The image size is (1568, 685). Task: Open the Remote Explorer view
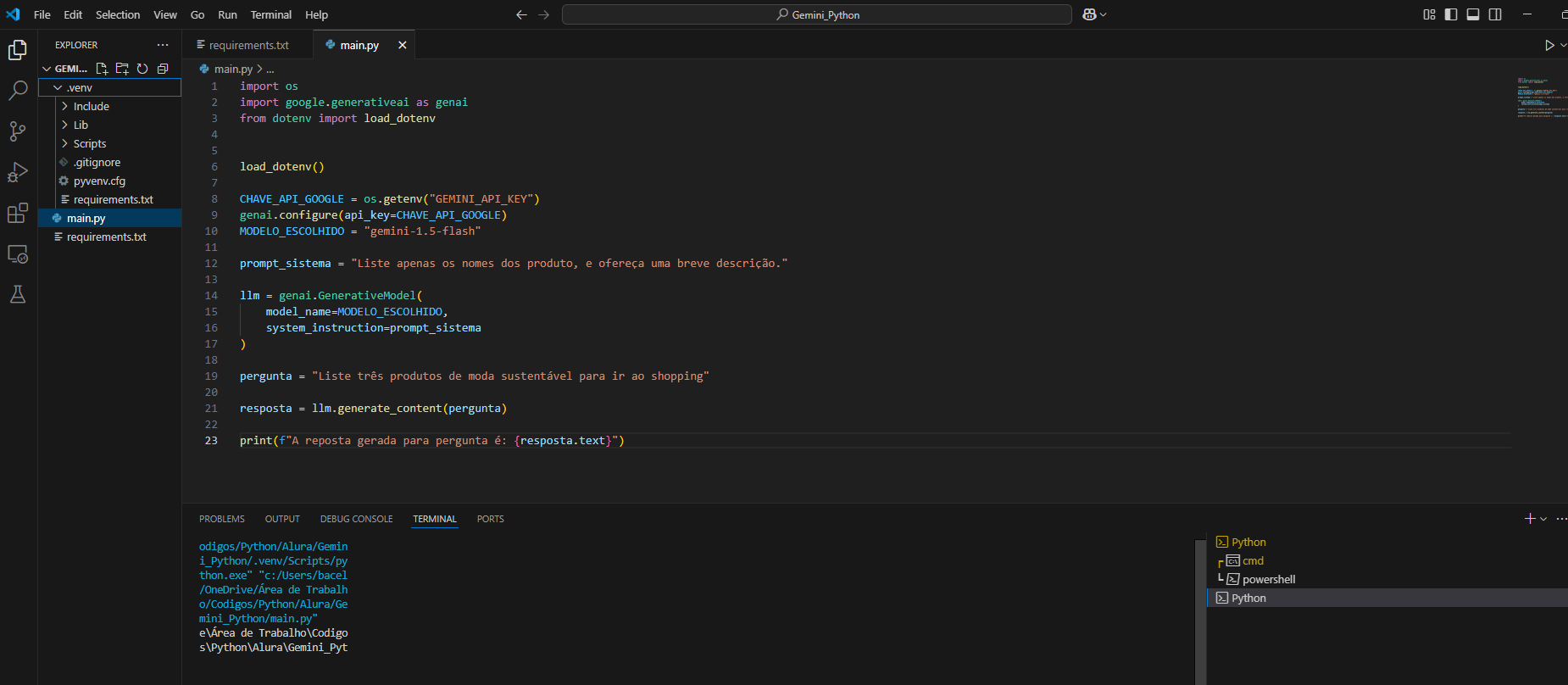(18, 253)
